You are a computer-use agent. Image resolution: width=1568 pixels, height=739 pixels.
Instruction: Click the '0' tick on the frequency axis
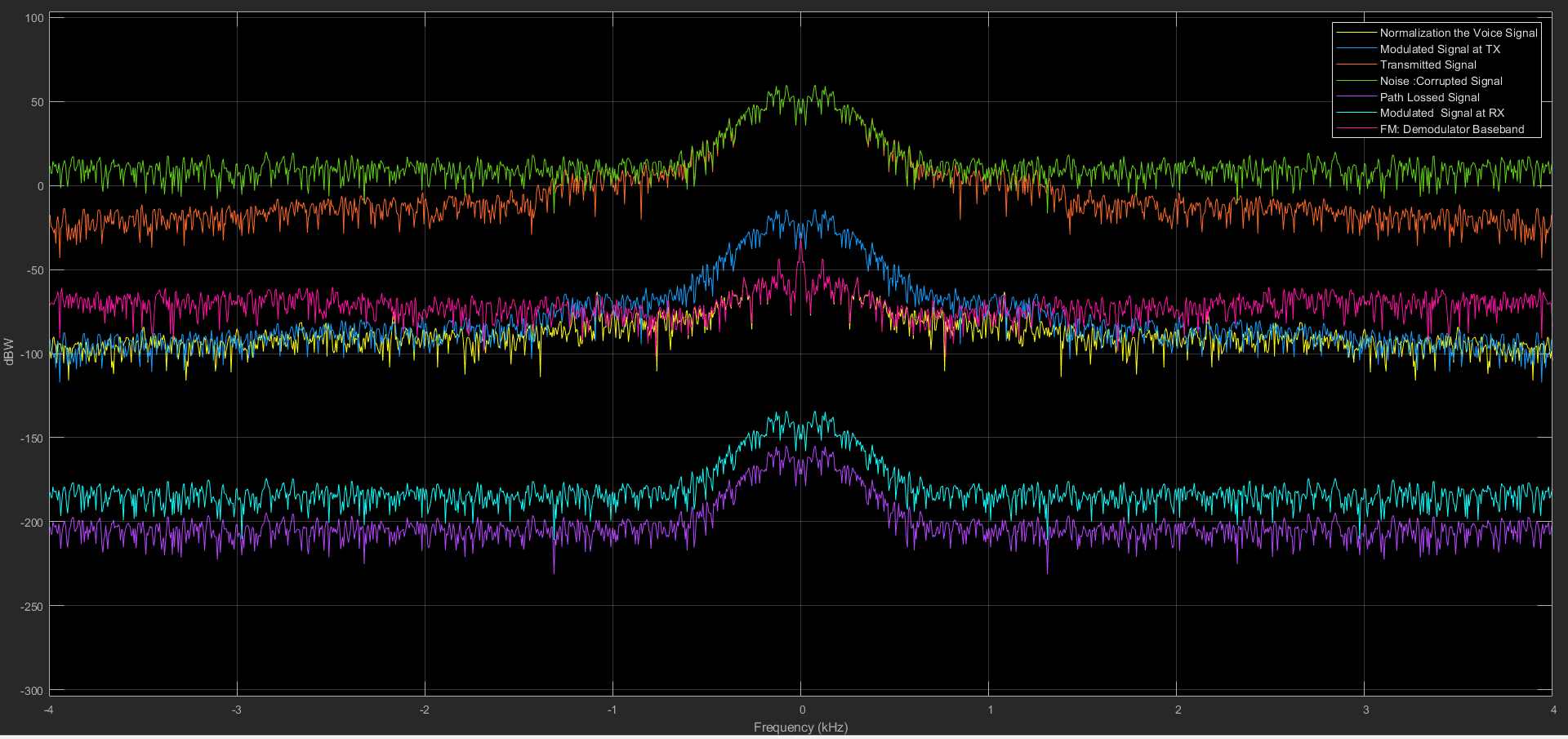point(802,710)
